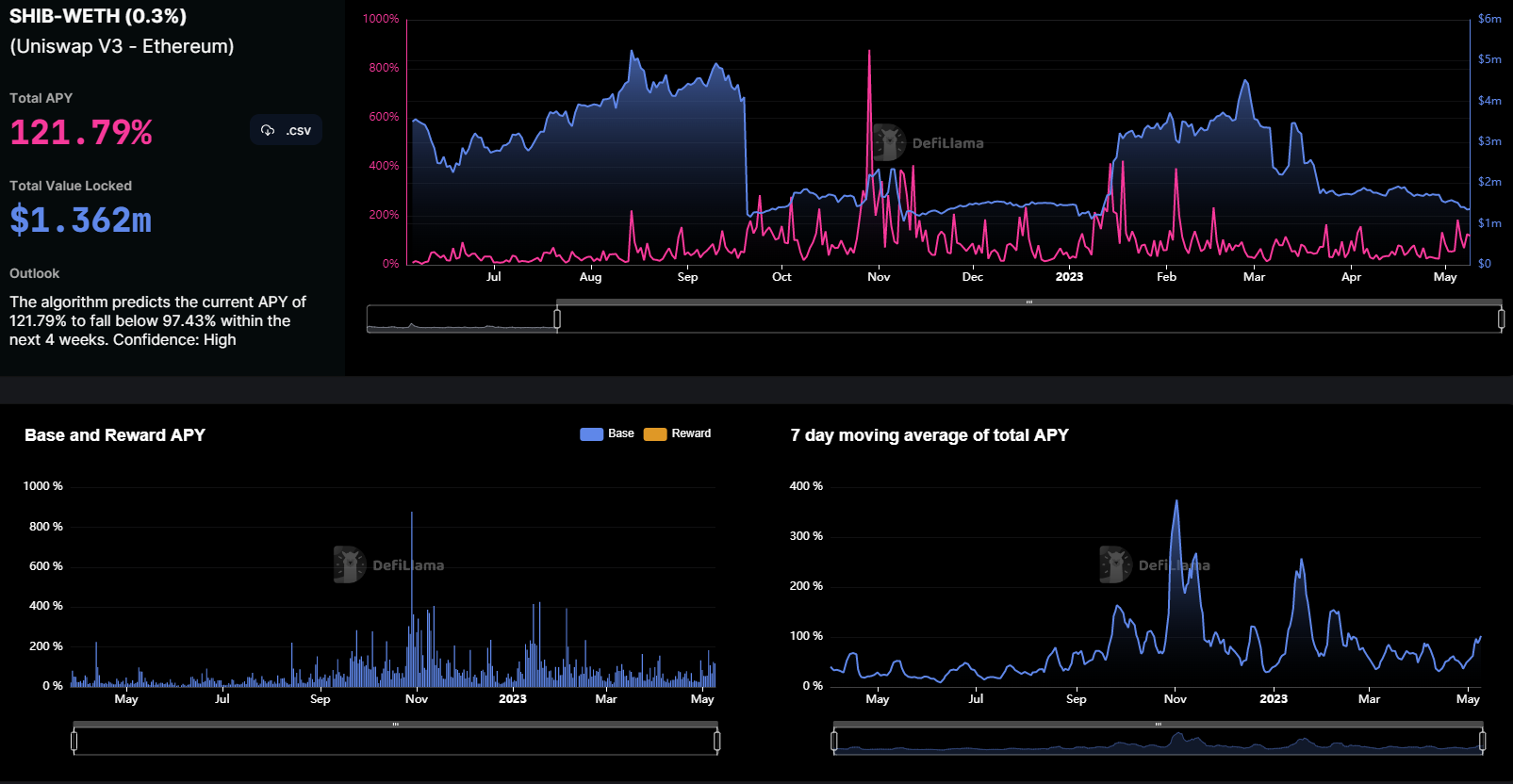This screenshot has height=784, width=1513.
Task: Download the pool data as .csv
Action: coord(287,130)
